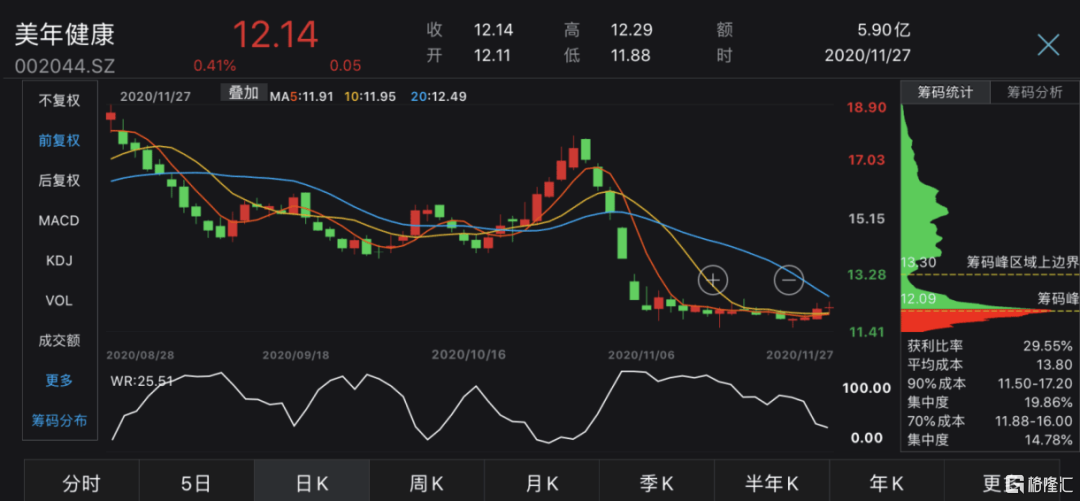
Task: Open the 季K quarterly candlestick tab
Action: (656, 482)
